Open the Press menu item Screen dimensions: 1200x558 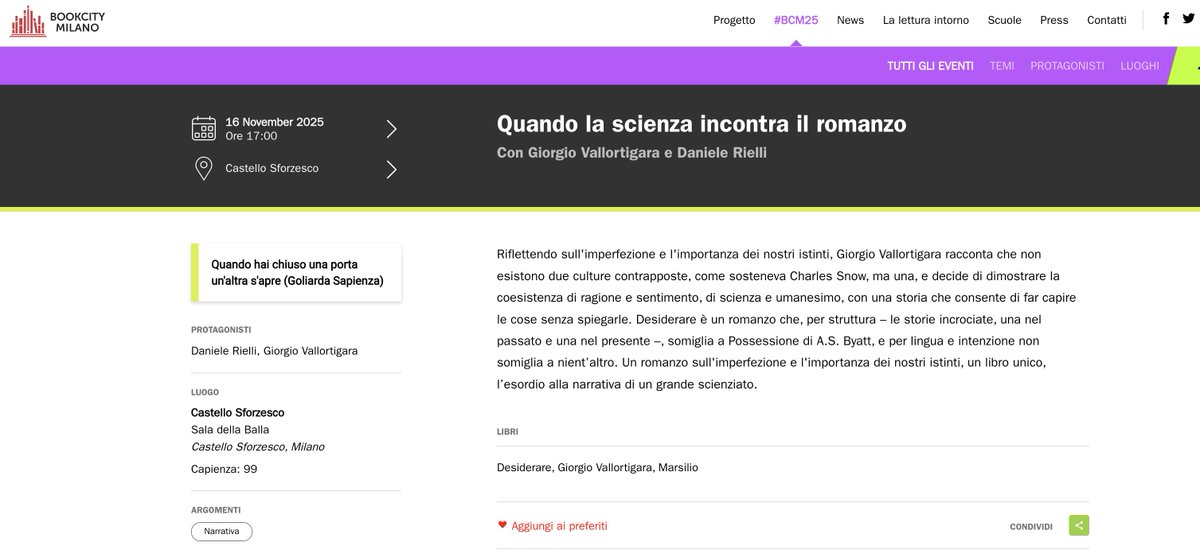(x=1054, y=20)
